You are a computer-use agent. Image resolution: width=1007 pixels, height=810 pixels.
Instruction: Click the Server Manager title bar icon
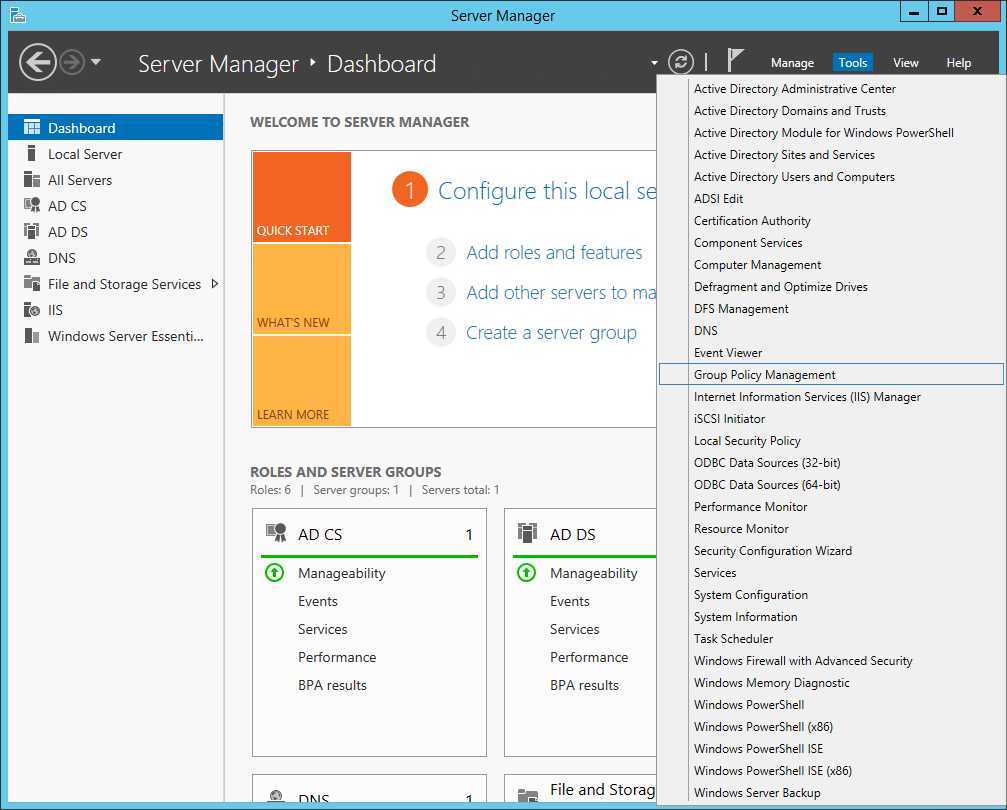pyautogui.click(x=17, y=15)
